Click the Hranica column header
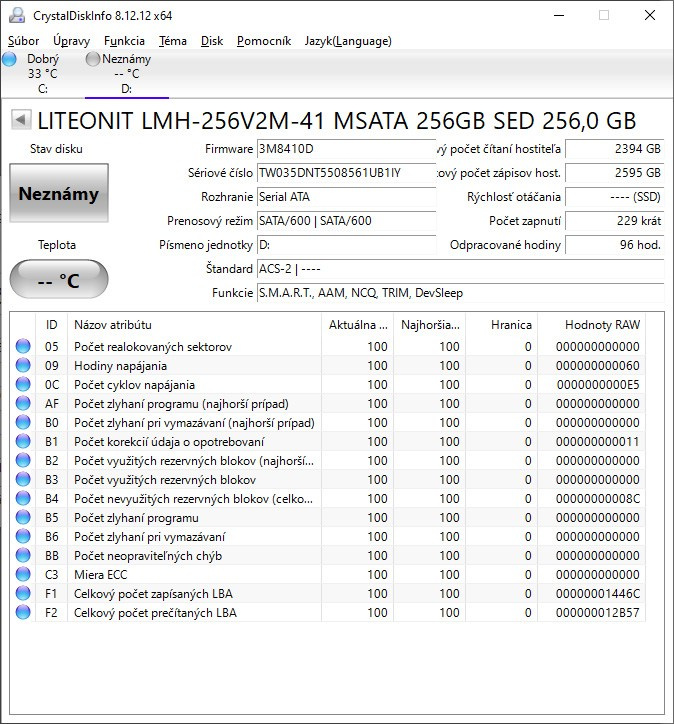 (x=501, y=325)
